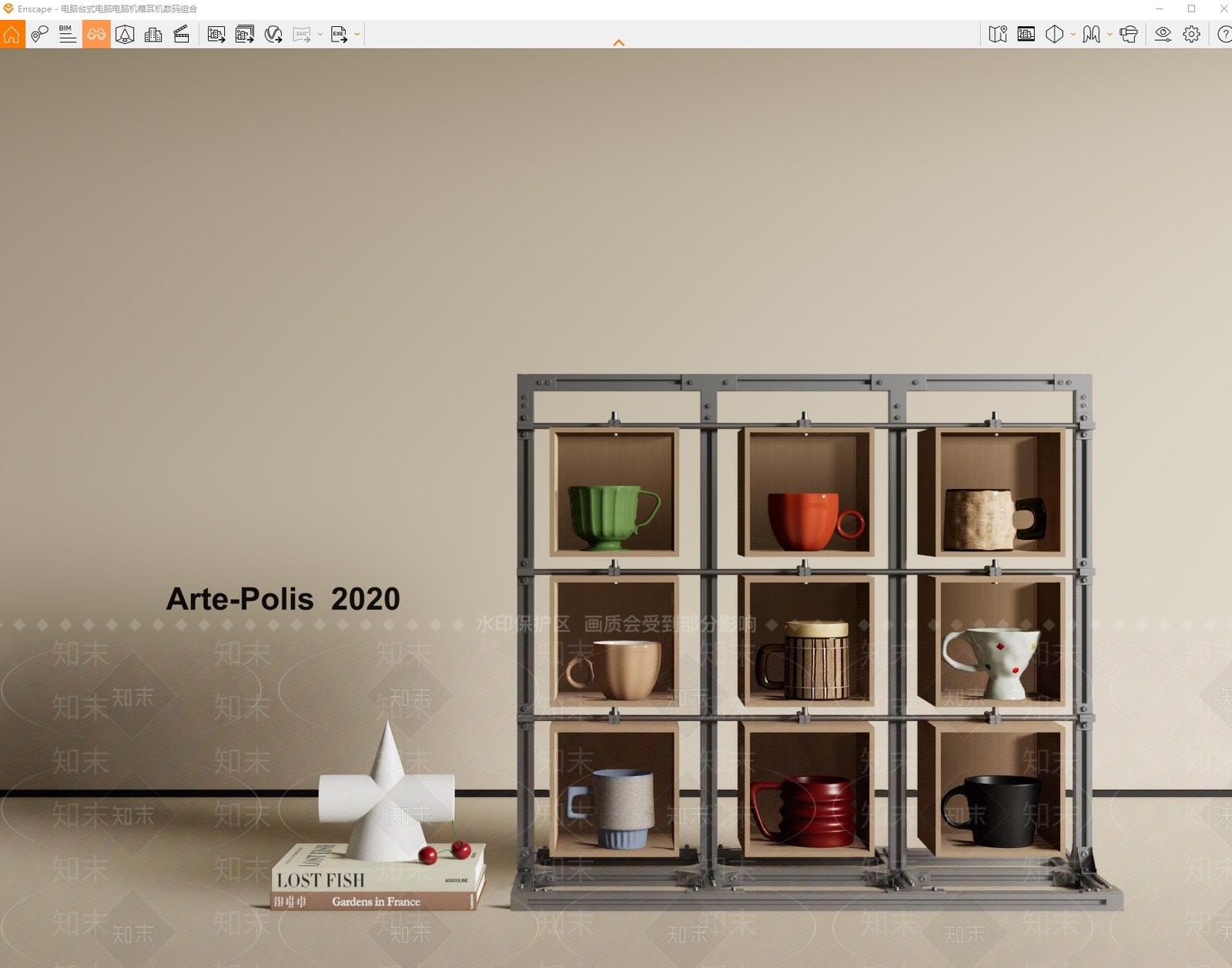
Task: Click the Export Video icon
Action: pyautogui.click(x=273, y=35)
